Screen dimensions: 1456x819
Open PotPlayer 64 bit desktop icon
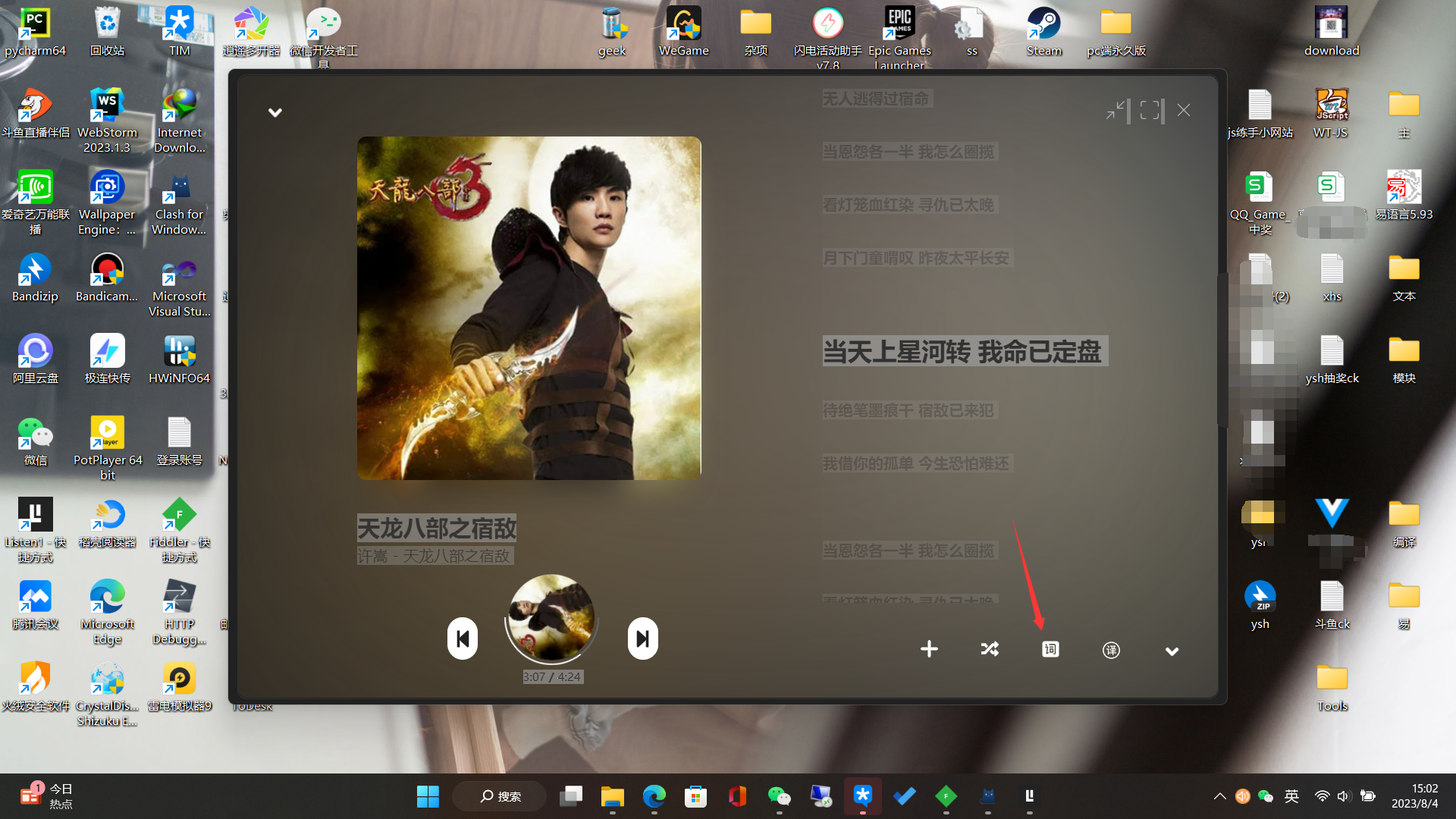click(x=107, y=449)
